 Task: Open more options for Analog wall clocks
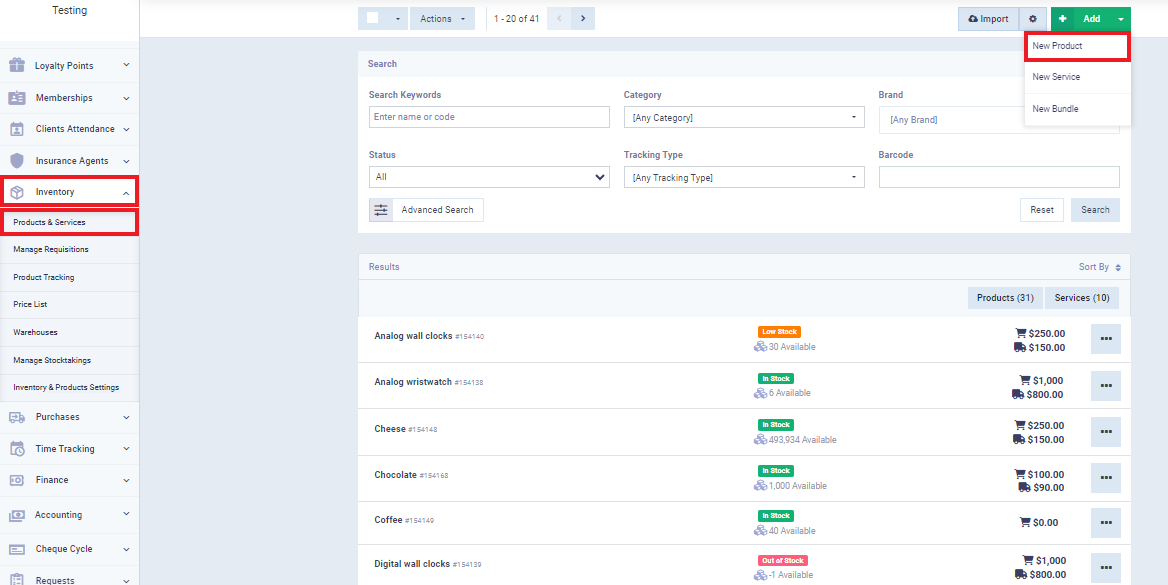(x=1105, y=339)
